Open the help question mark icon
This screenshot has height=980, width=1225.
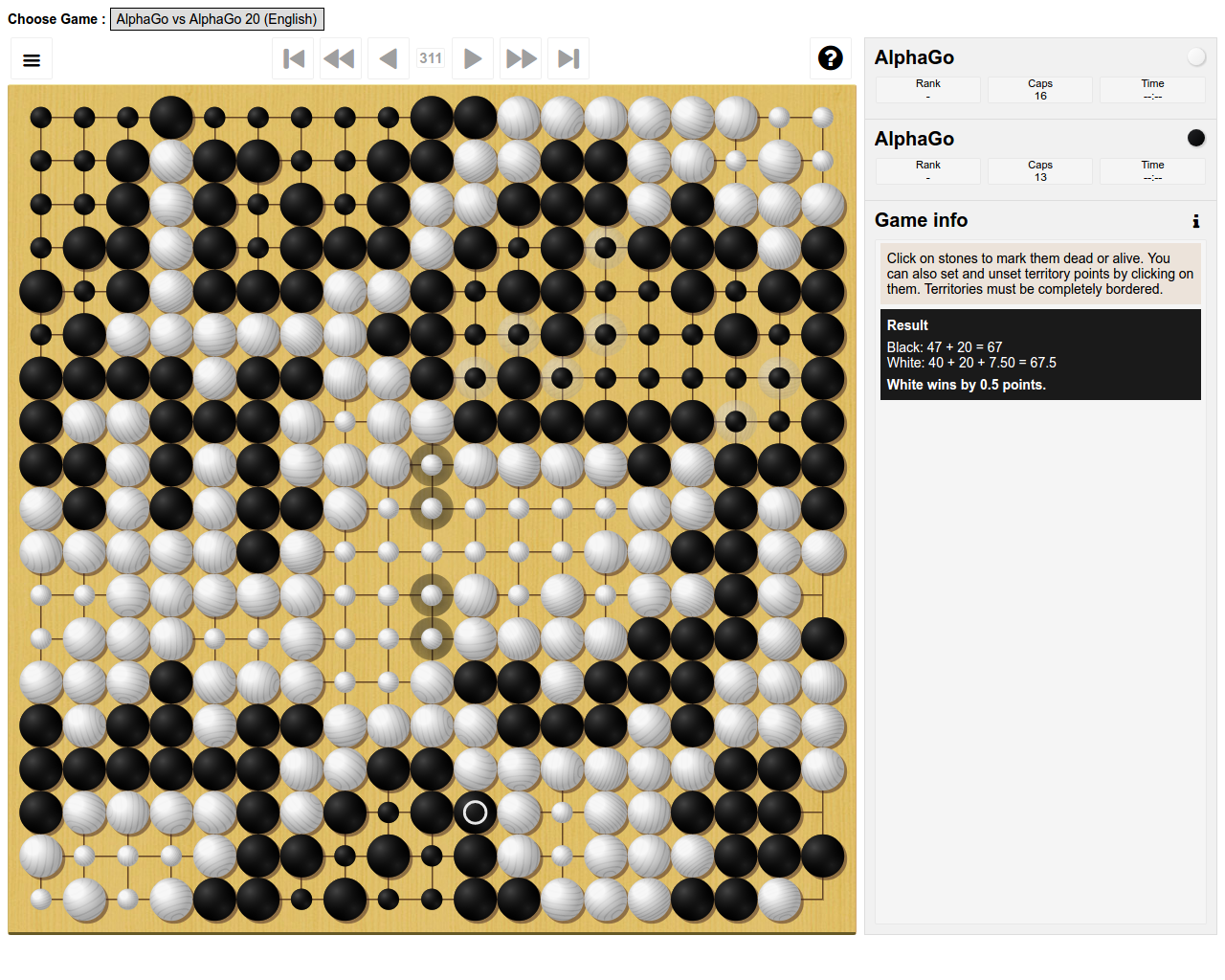pyautogui.click(x=830, y=58)
